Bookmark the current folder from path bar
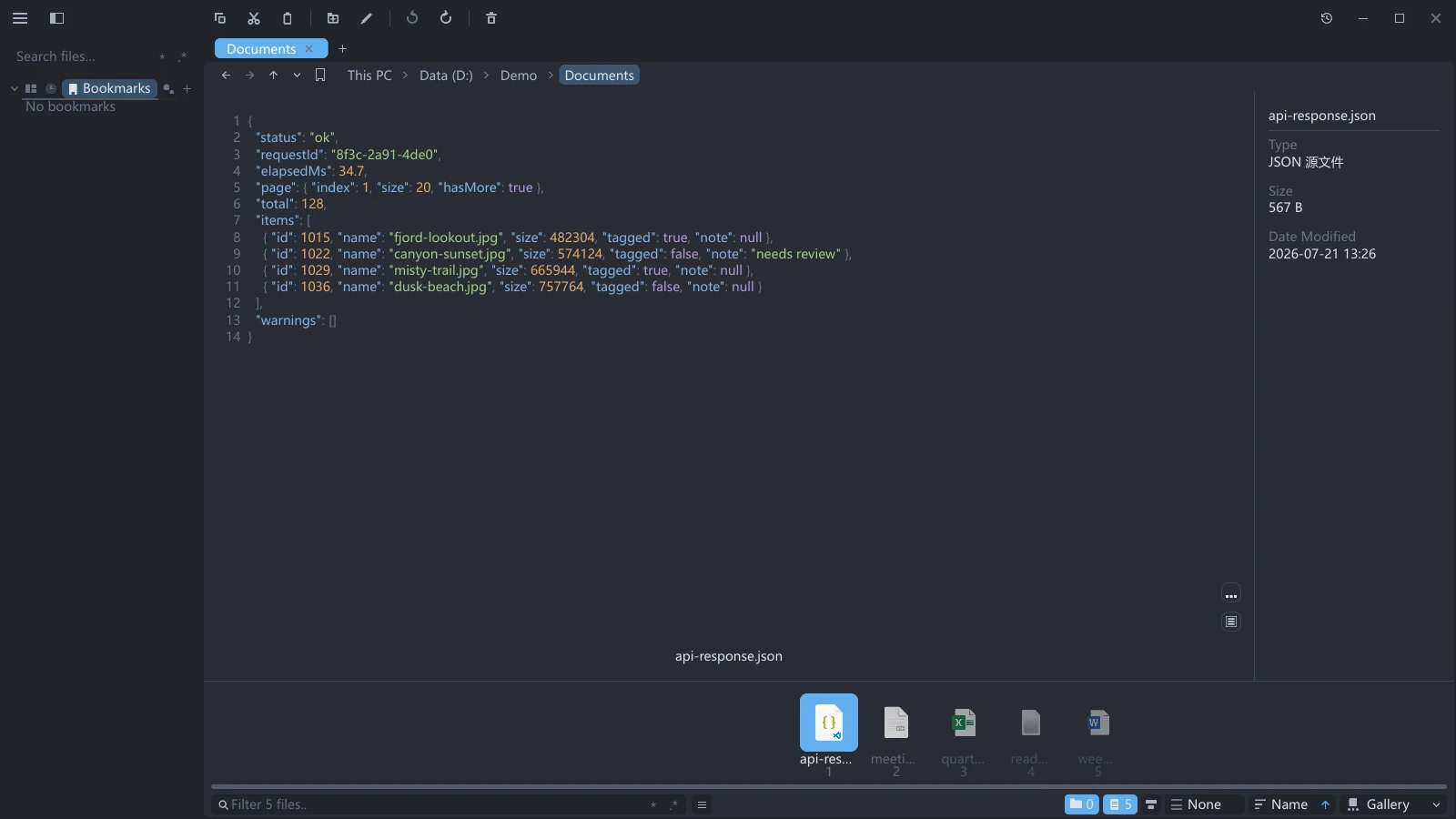The width and height of the screenshot is (1456, 819). click(320, 76)
